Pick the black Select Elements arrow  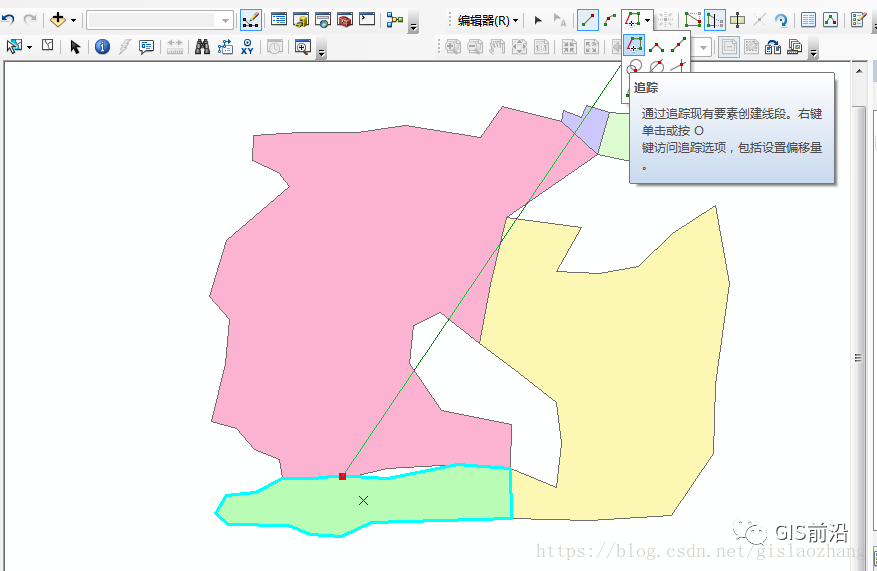pos(76,47)
